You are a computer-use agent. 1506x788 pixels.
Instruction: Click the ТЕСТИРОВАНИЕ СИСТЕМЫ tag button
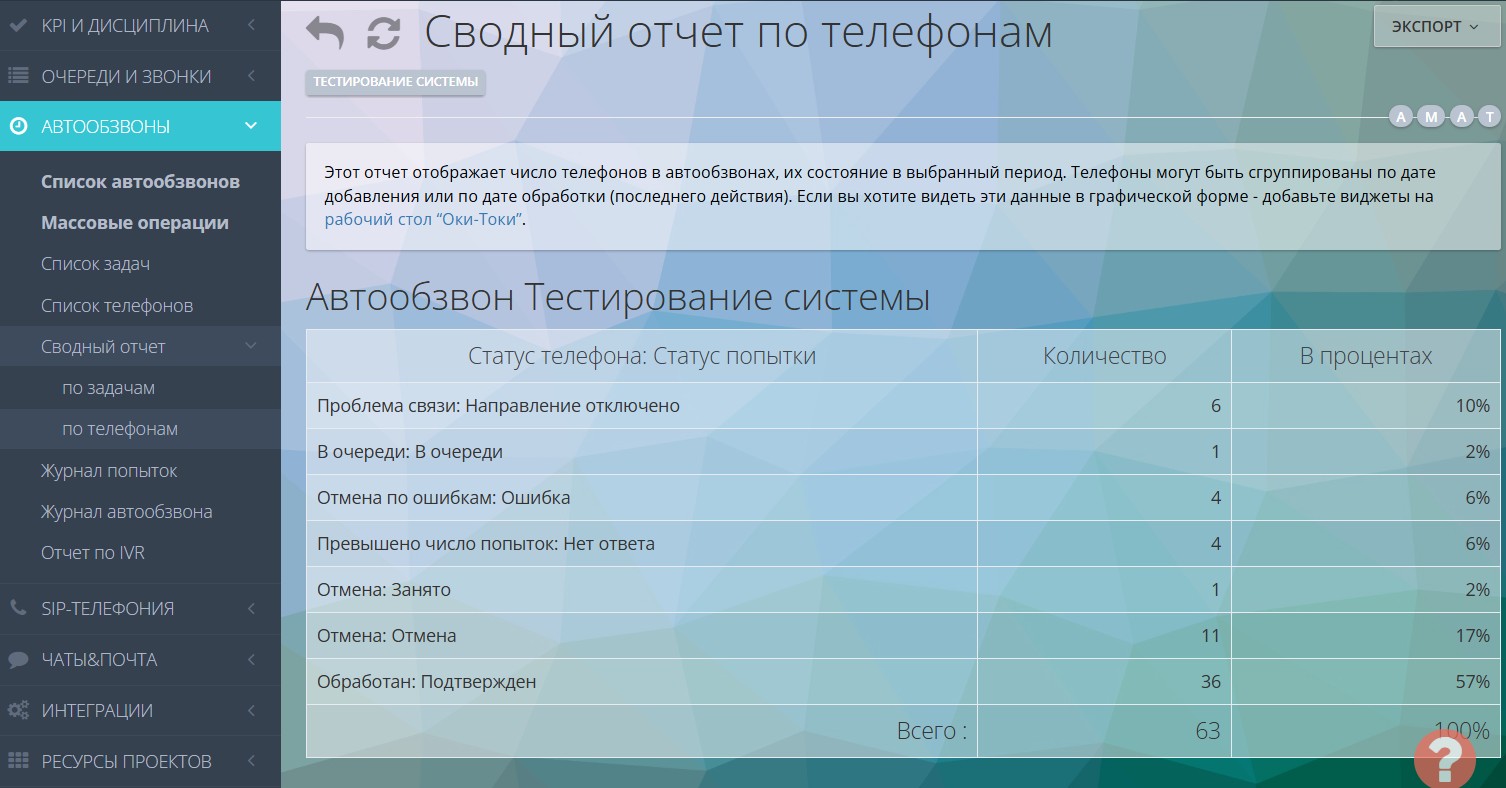pos(396,82)
